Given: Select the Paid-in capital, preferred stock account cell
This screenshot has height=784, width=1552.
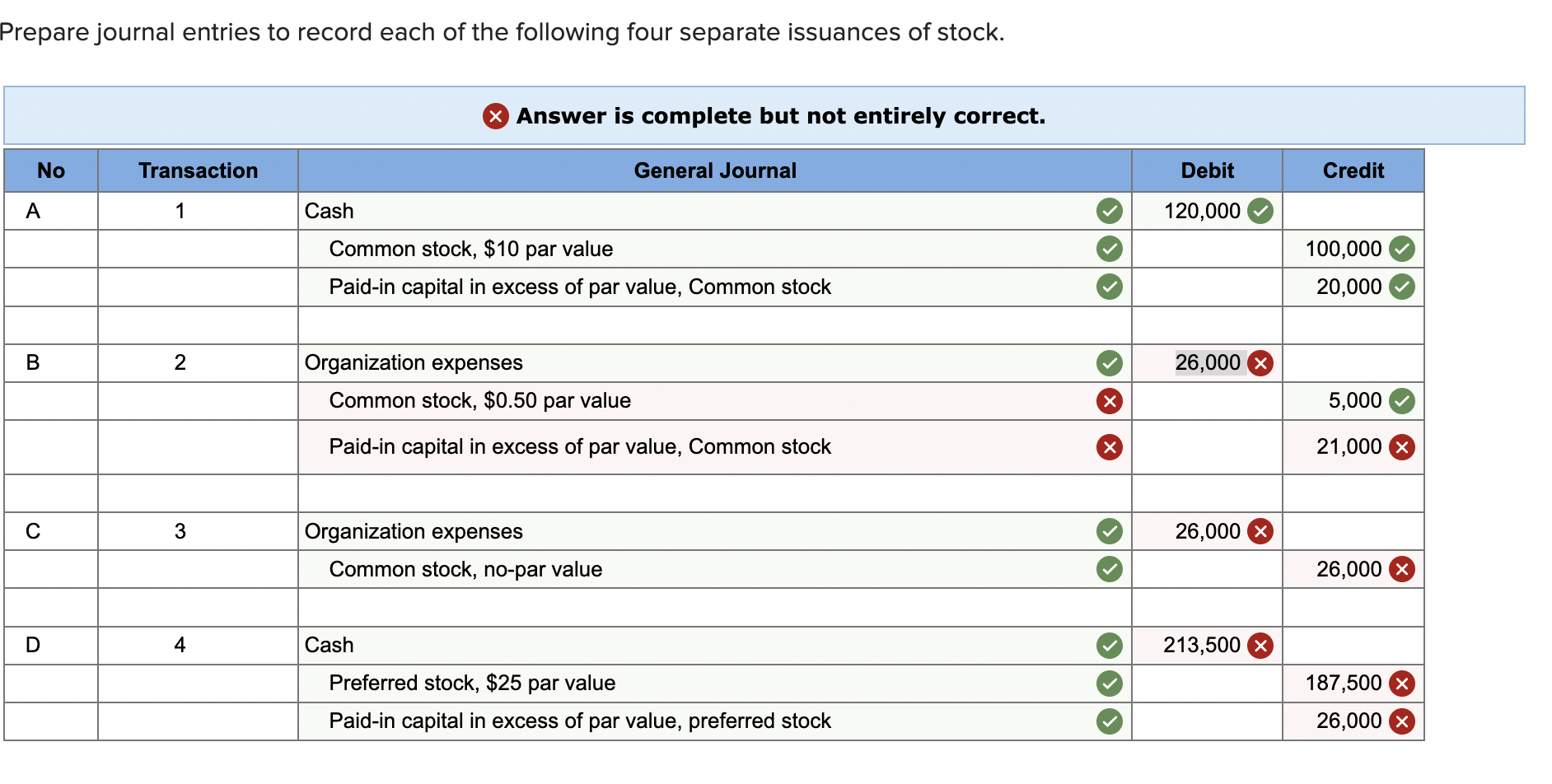Looking at the screenshot, I should [692, 721].
